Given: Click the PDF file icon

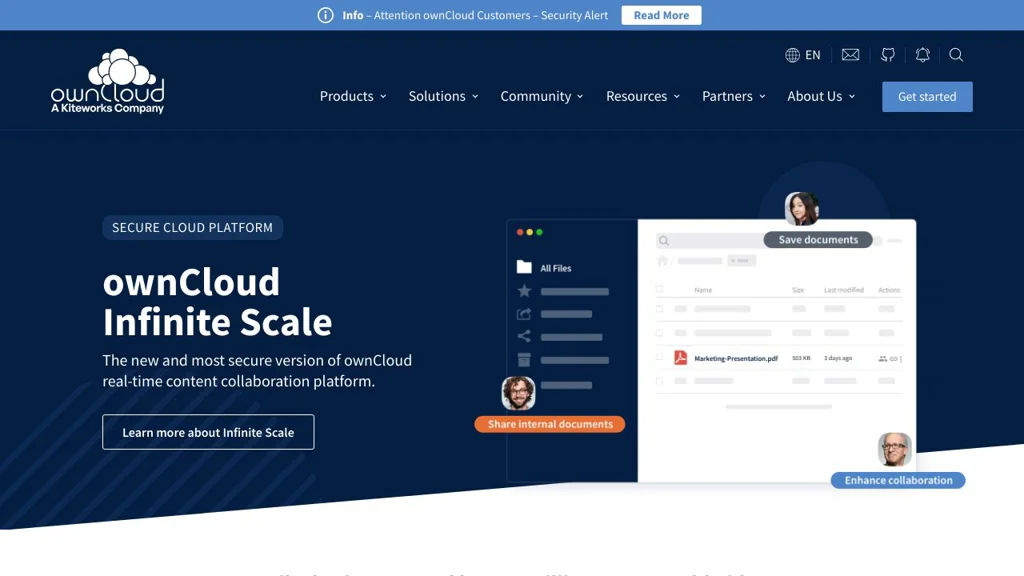Looking at the screenshot, I should [680, 357].
